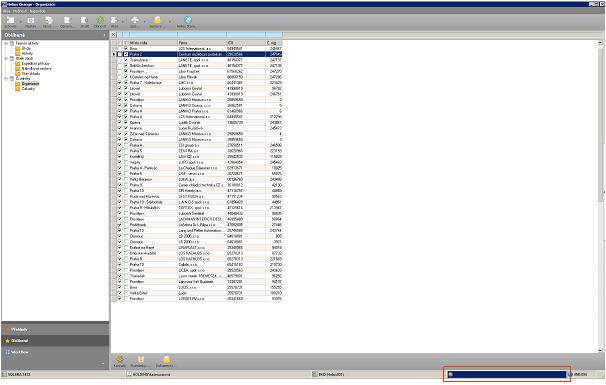Open the Možnosti menu

pos(20,11)
